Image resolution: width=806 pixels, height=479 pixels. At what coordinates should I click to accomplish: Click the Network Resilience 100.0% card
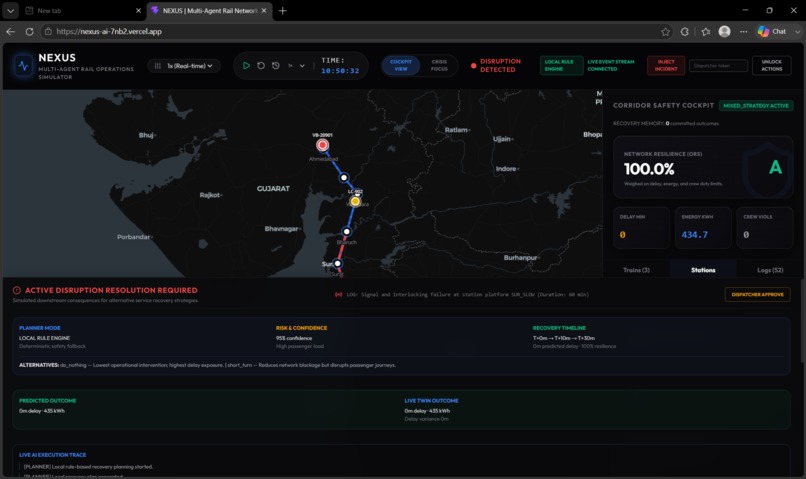[703, 167]
